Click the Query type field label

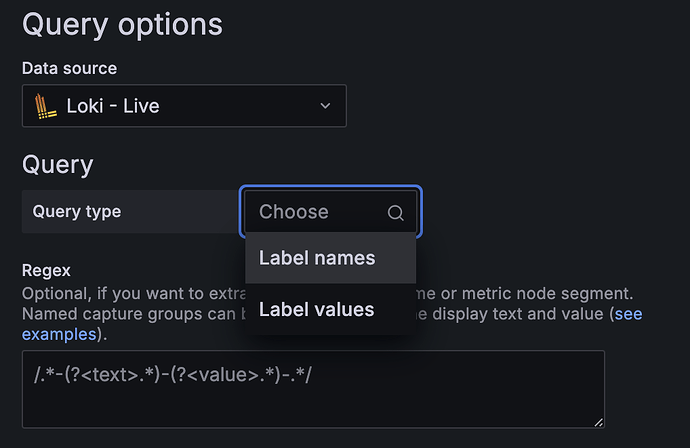pos(77,212)
